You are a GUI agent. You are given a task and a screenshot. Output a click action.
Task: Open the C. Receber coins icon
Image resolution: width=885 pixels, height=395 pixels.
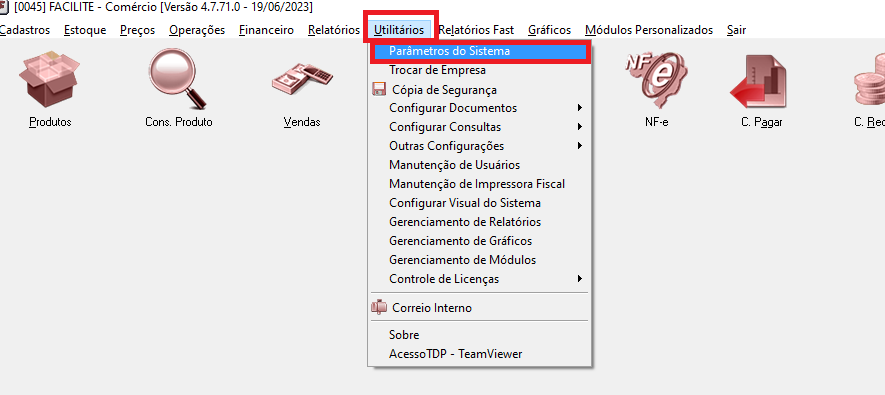click(869, 80)
